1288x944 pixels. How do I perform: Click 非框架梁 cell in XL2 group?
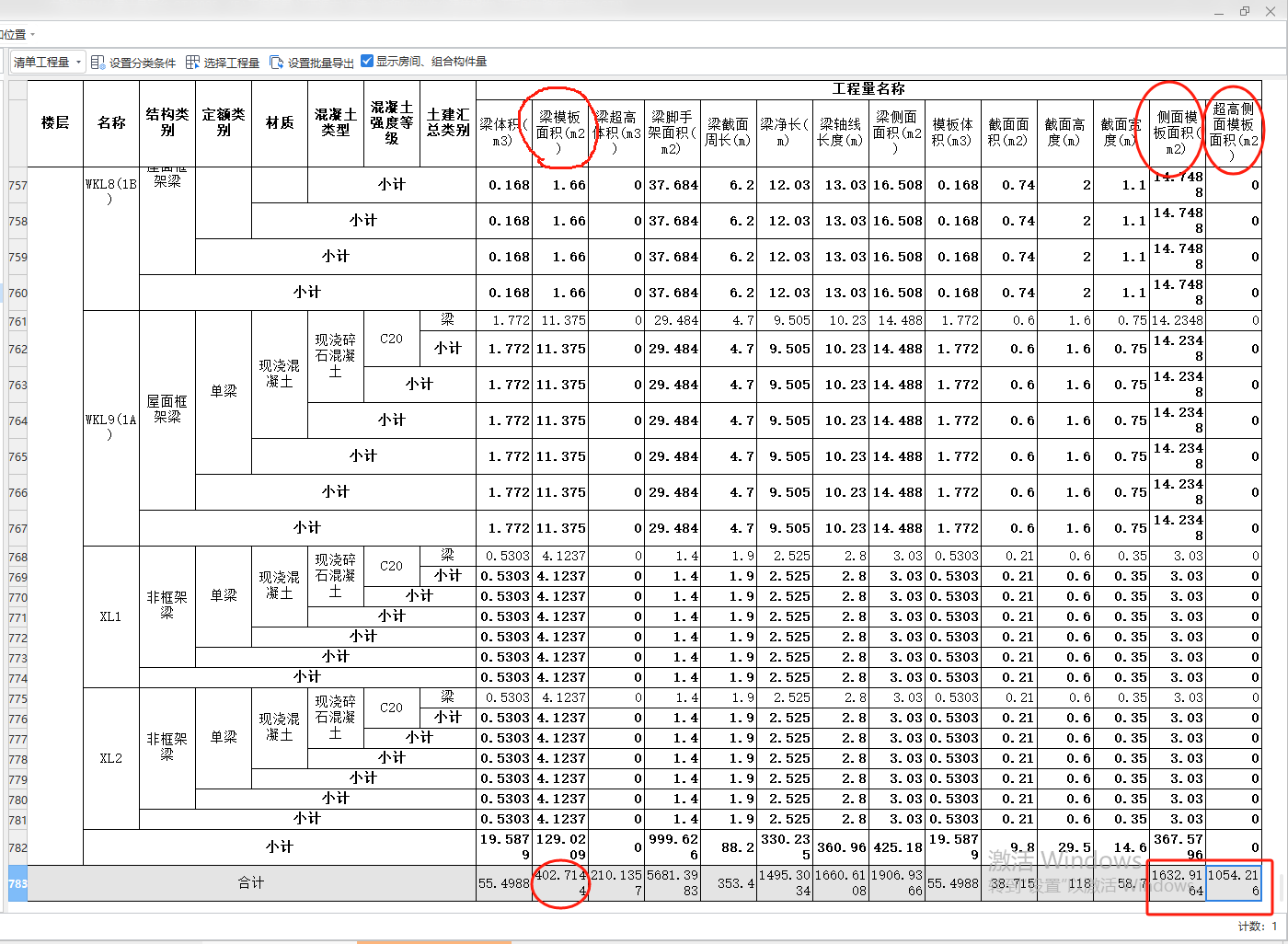167,747
